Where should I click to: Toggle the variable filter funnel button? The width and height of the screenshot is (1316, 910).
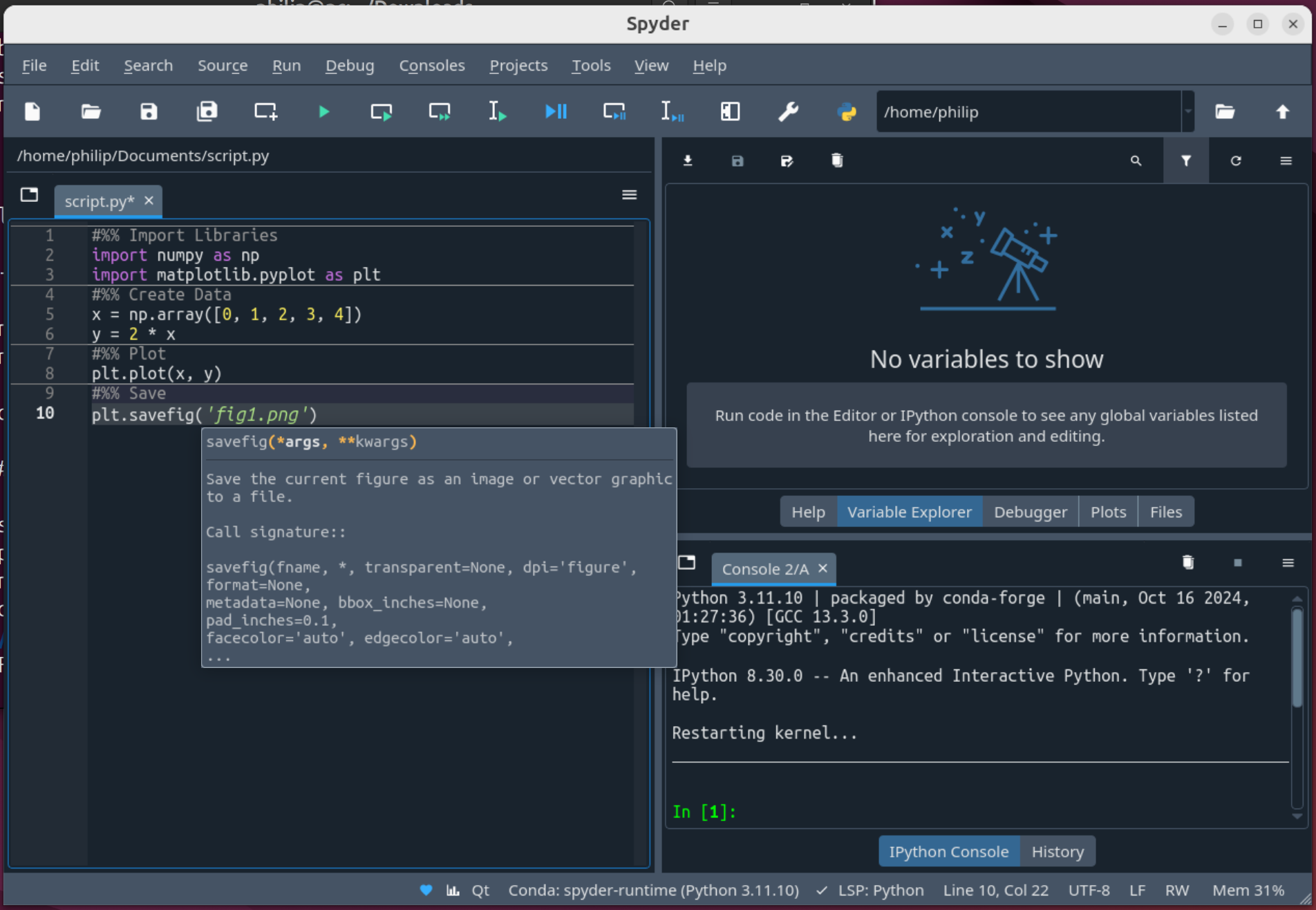(x=1186, y=160)
